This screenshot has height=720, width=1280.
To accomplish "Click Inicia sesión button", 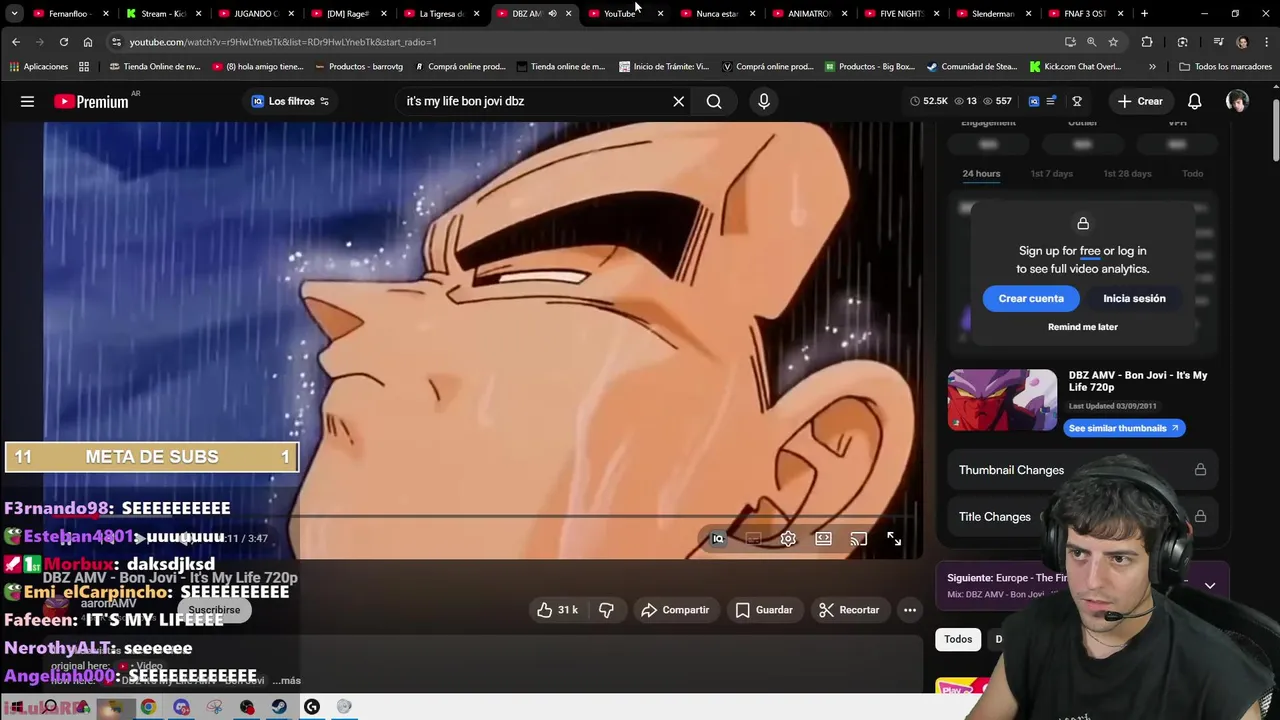I will (1134, 298).
